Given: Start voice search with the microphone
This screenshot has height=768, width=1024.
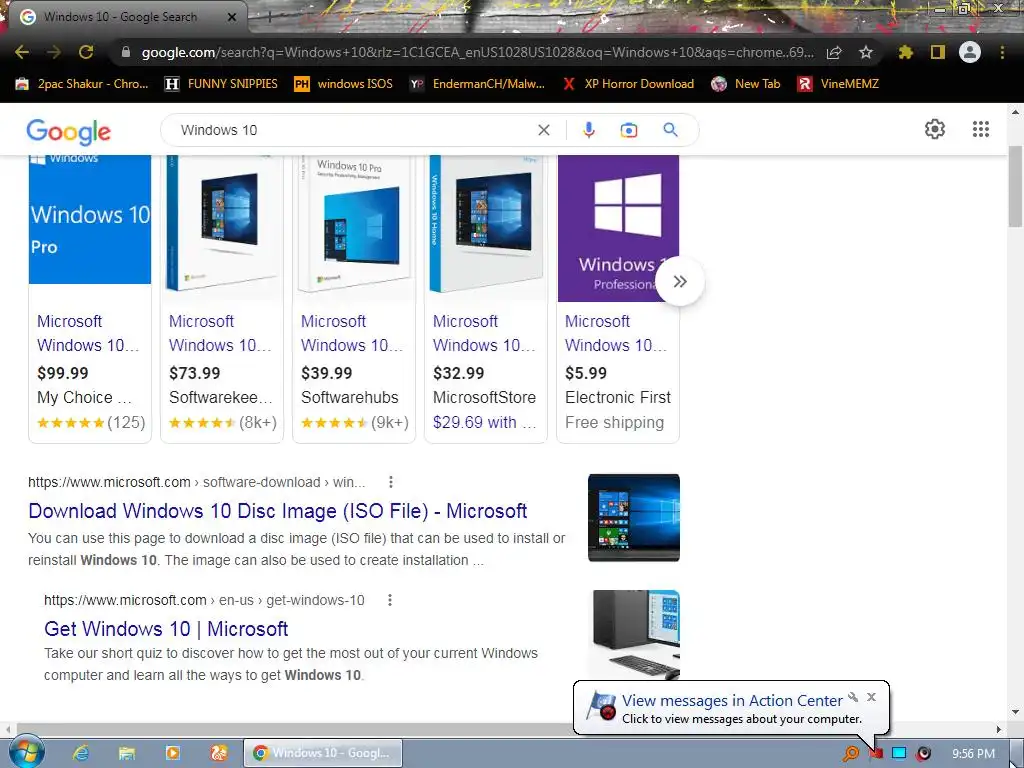Looking at the screenshot, I should click(x=588, y=130).
